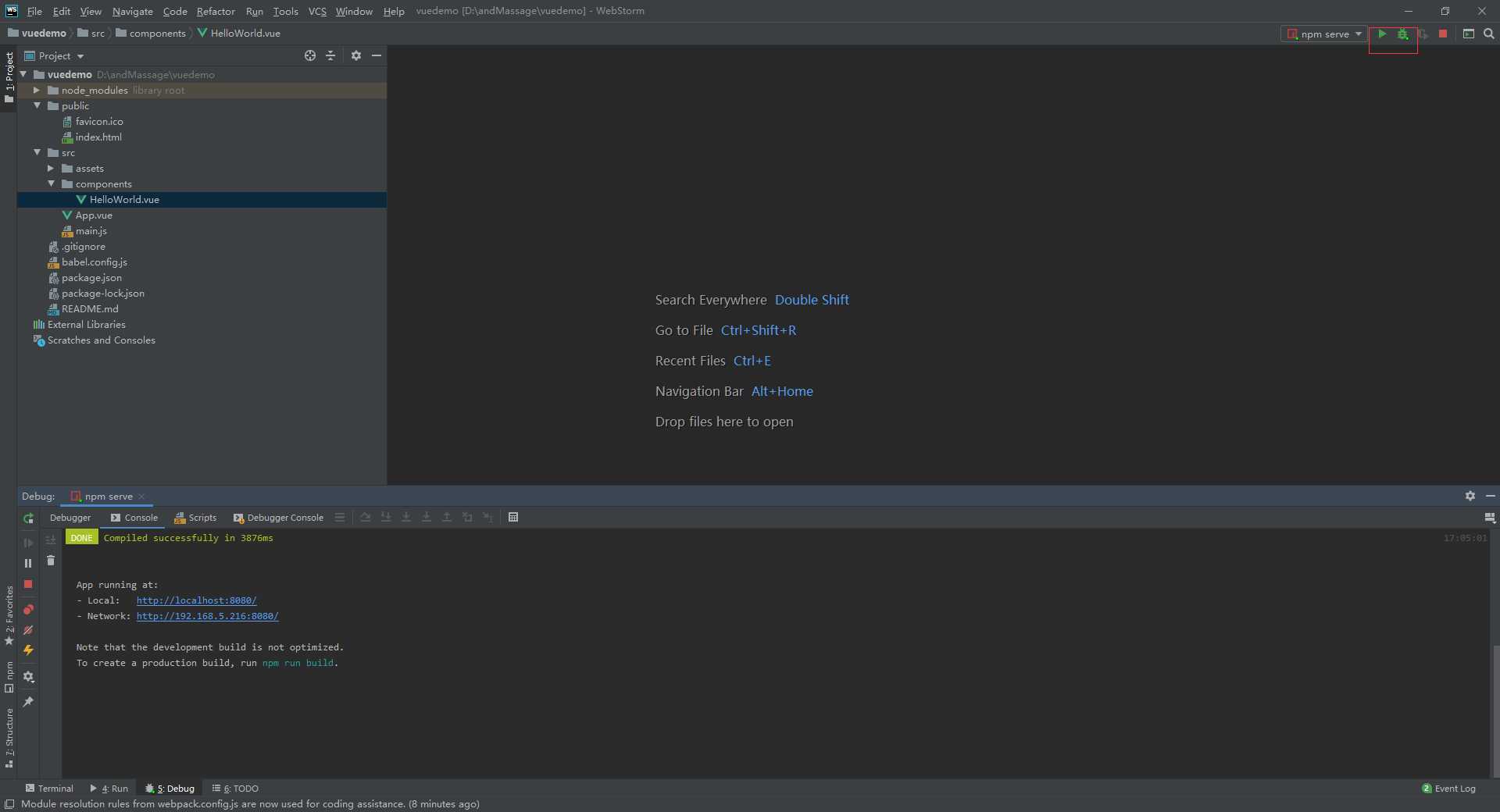The width and height of the screenshot is (1500, 812).
Task: Rerun npm serve in the Debug panel
Action: tap(28, 518)
